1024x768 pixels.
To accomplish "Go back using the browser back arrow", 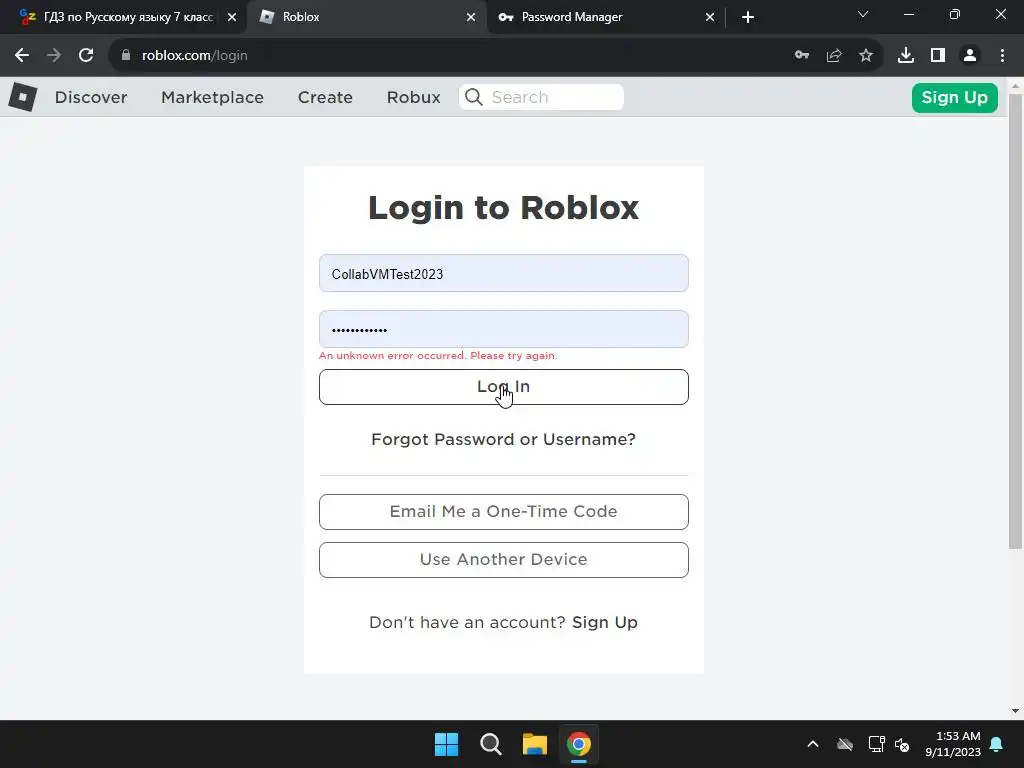I will [22, 56].
